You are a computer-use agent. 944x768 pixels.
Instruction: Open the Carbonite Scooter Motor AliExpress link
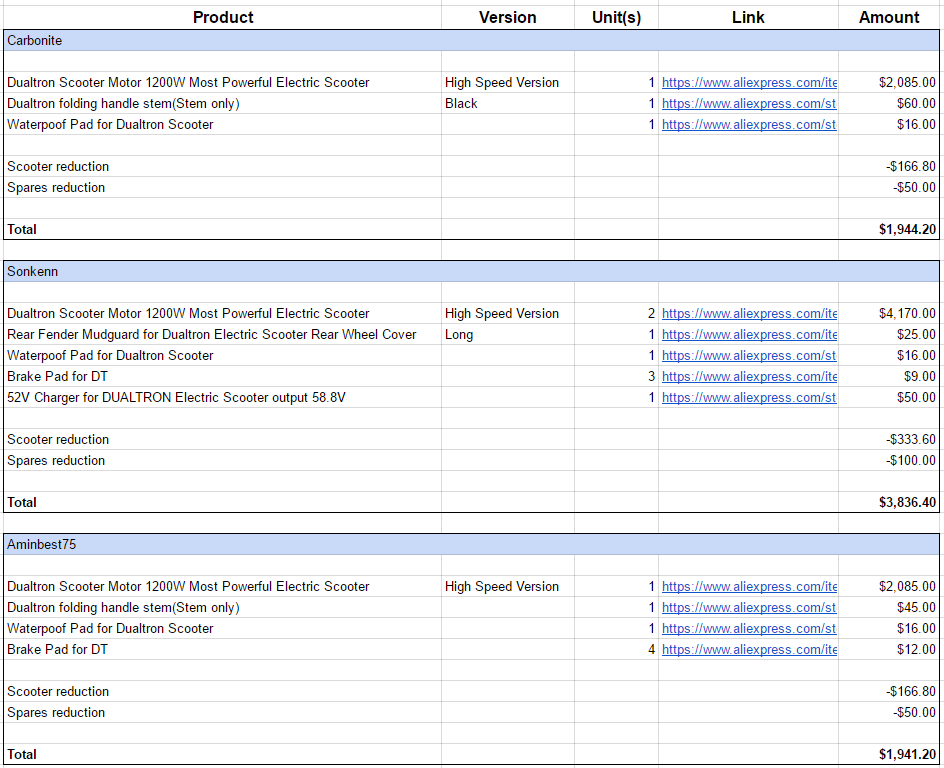pos(749,82)
